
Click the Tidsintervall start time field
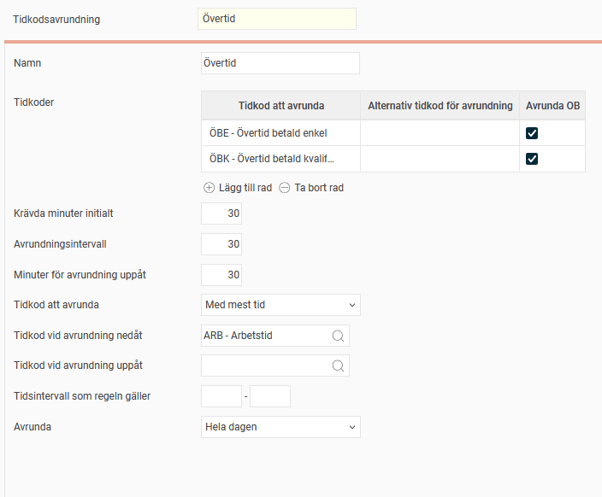[x=221, y=396]
